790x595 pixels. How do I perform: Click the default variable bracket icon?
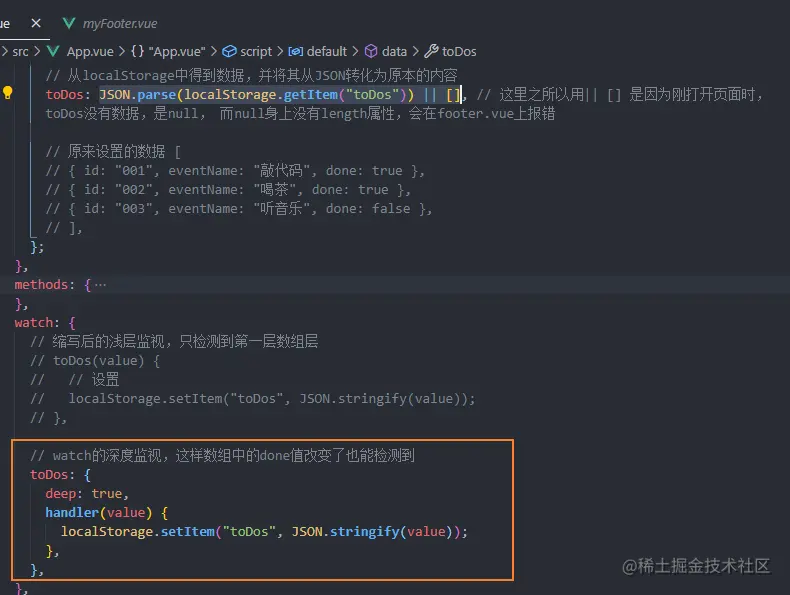point(296,51)
